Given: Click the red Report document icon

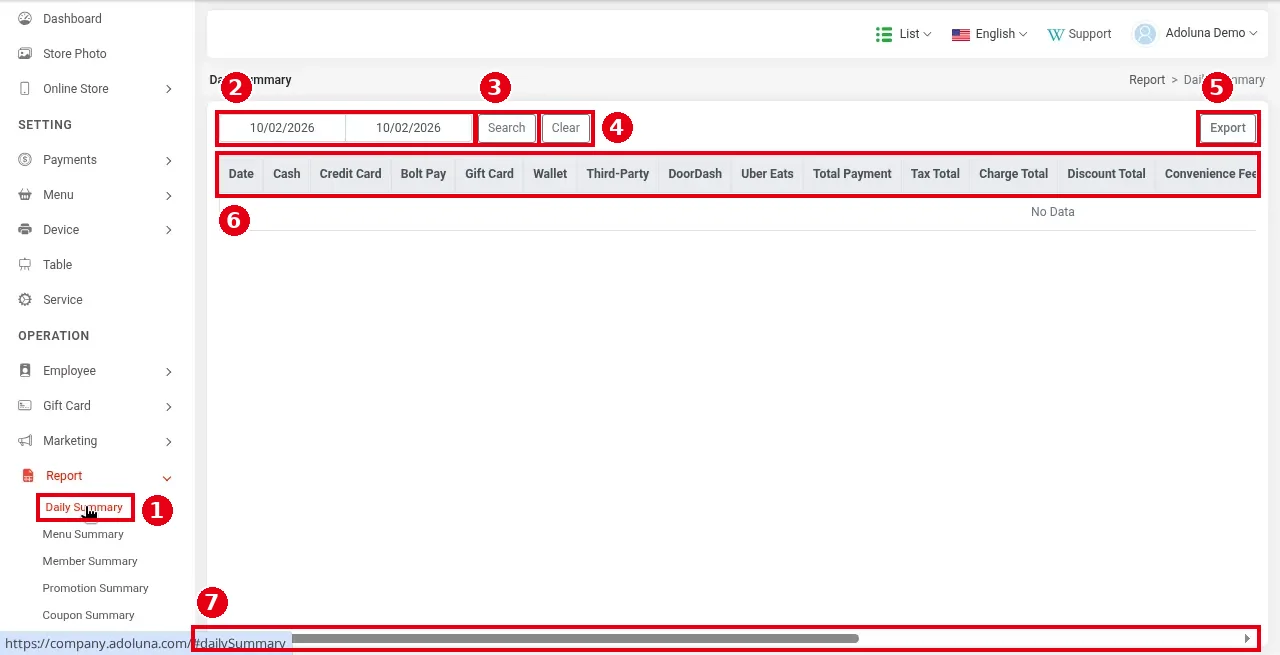Looking at the screenshot, I should pos(28,476).
